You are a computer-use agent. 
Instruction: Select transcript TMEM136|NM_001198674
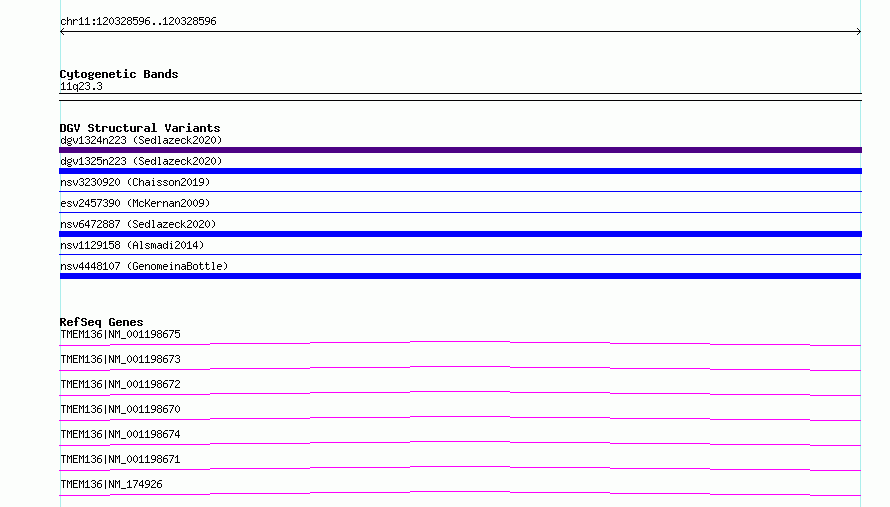click(x=120, y=434)
